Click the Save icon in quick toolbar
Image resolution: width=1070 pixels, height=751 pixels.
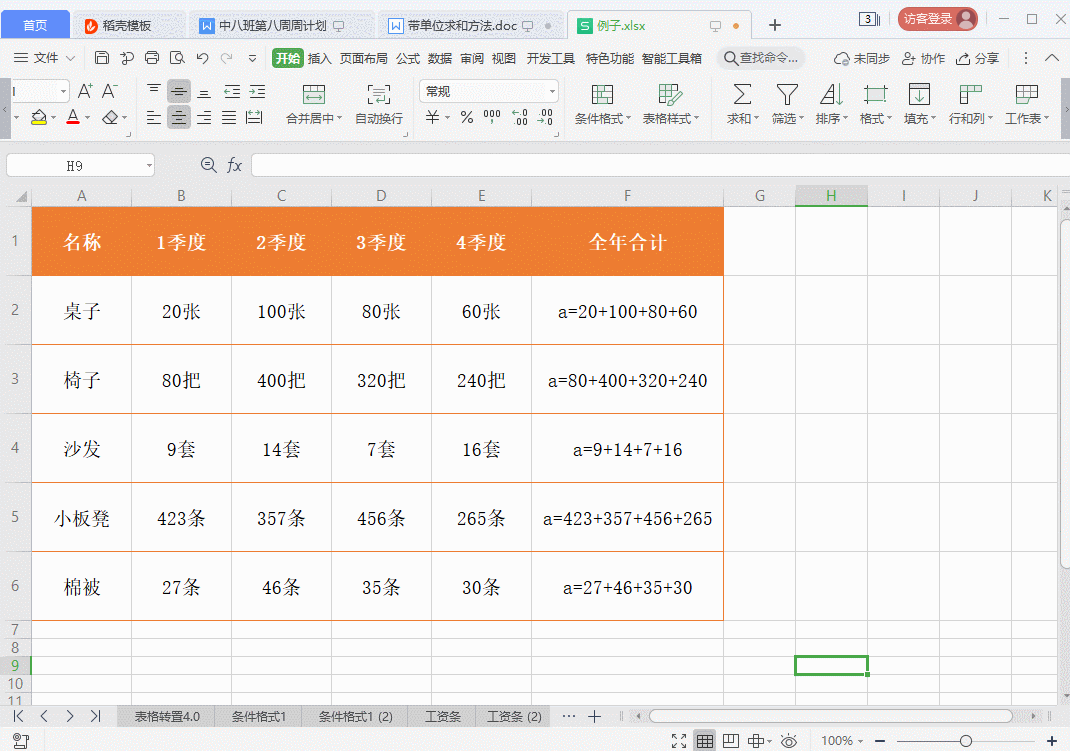pos(102,58)
